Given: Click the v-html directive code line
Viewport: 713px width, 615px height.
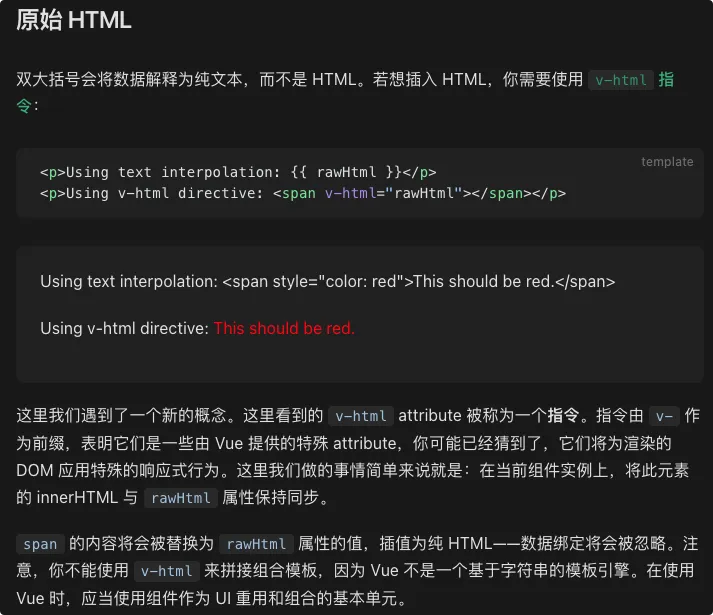Looking at the screenshot, I should (x=302, y=193).
